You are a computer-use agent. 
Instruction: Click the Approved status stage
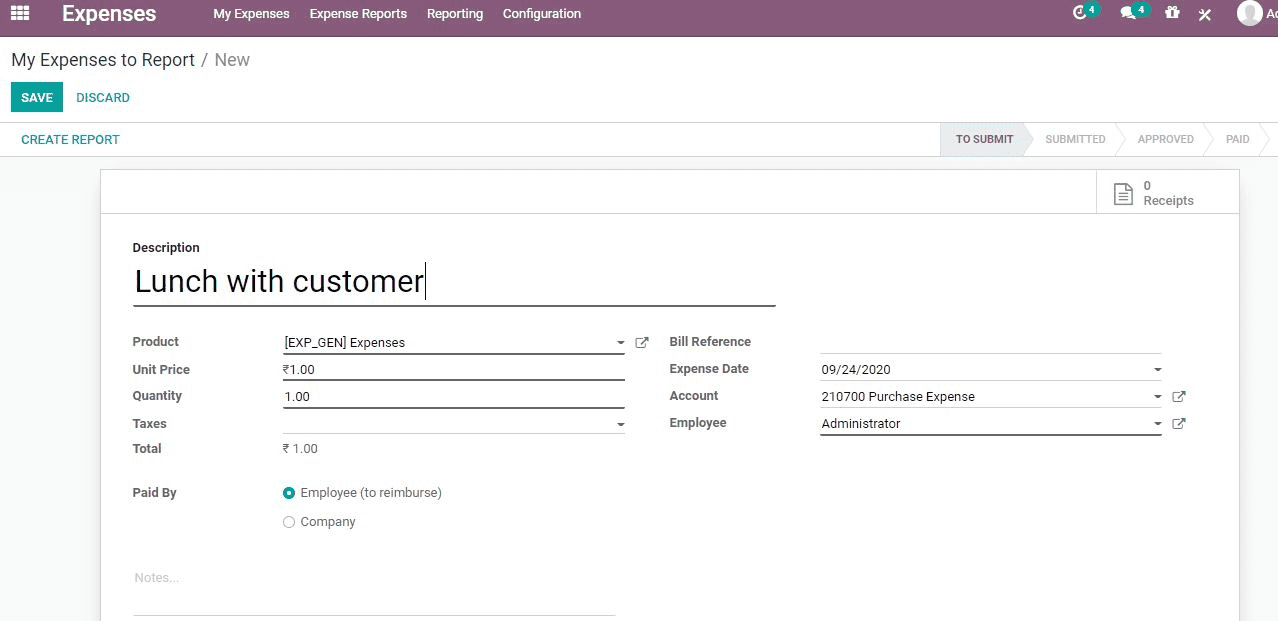1165,140
